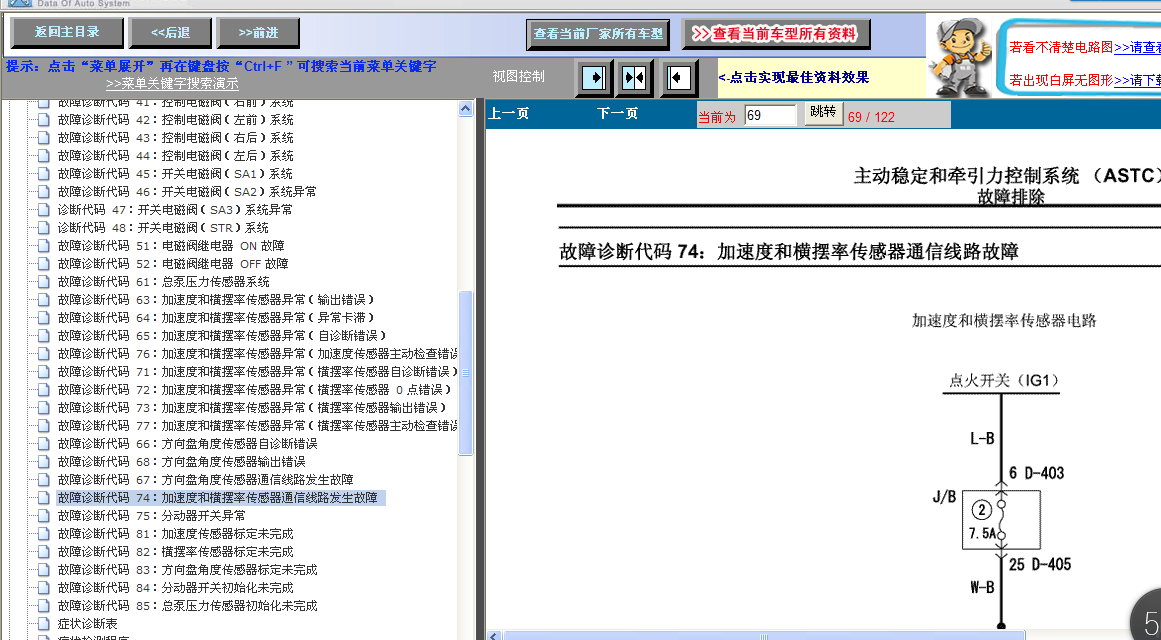Select 故障诊断代码 61 总泵压力传感器系统

tap(164, 282)
